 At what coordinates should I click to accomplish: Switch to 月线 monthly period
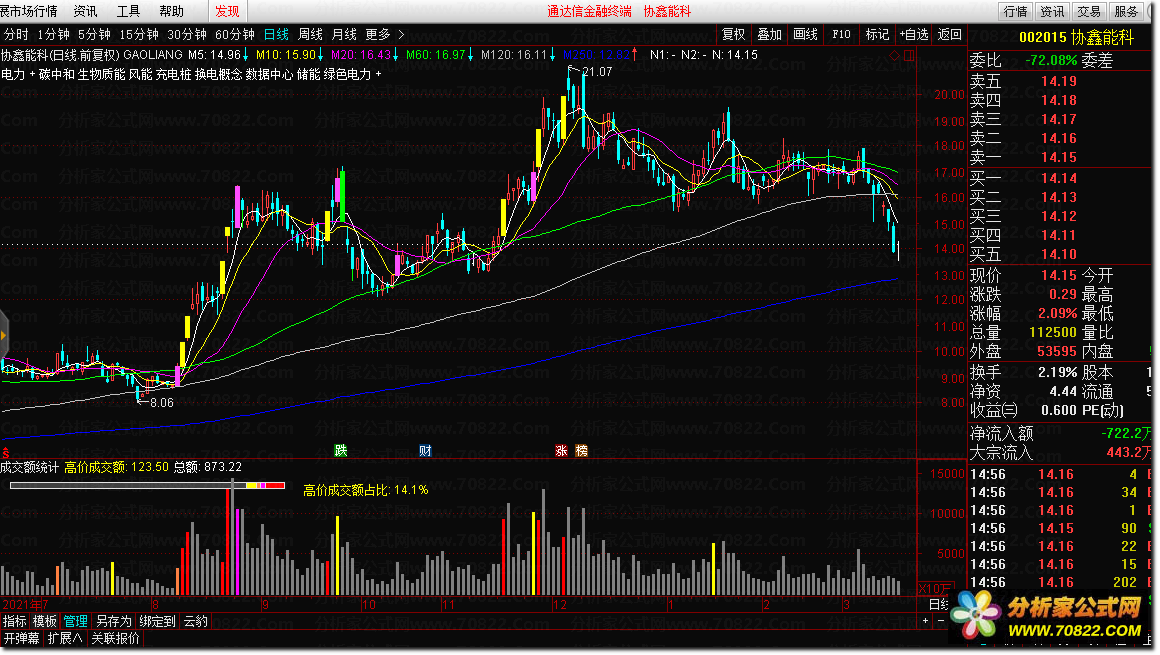[345, 35]
